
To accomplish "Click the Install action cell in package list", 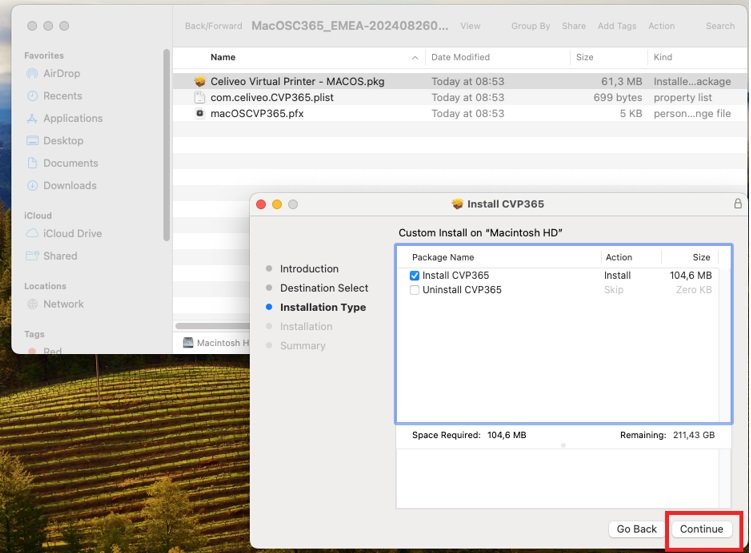I will pyautogui.click(x=617, y=275).
